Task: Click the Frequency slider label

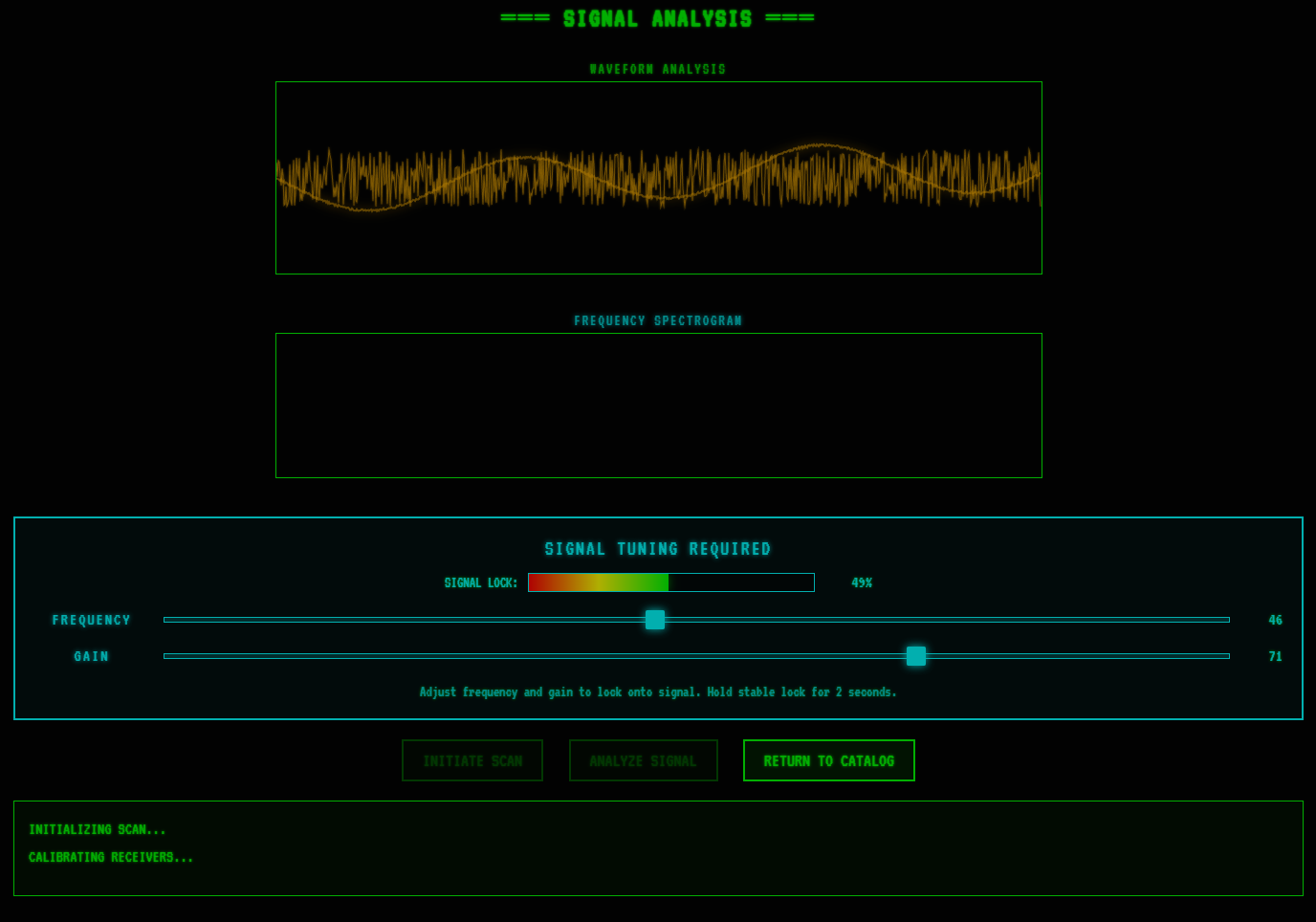Action: (92, 620)
